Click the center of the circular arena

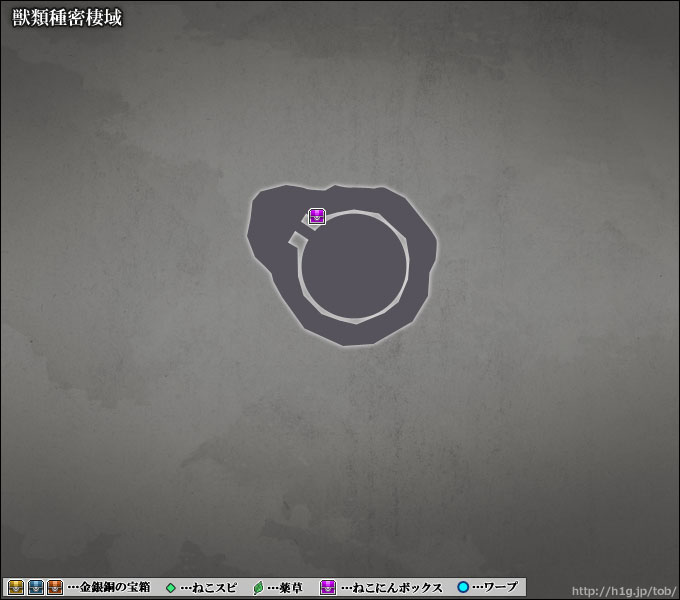354,267
